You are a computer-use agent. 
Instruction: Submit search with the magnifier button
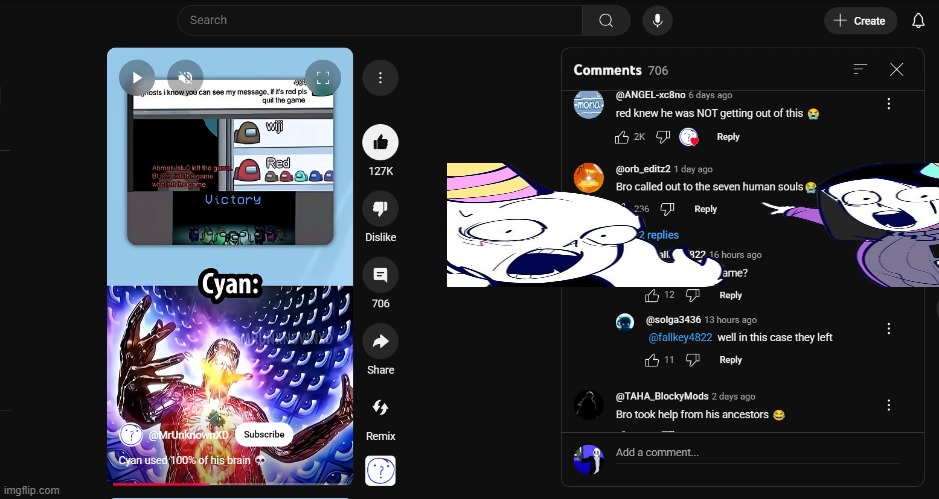pos(606,20)
